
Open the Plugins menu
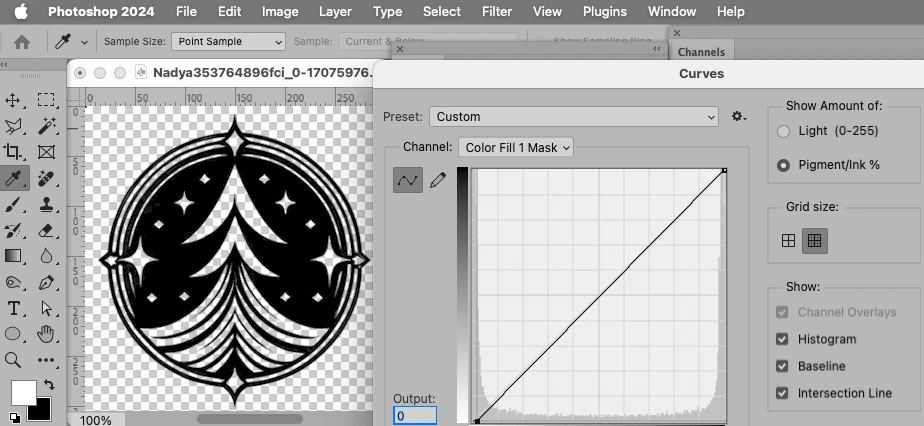point(605,11)
